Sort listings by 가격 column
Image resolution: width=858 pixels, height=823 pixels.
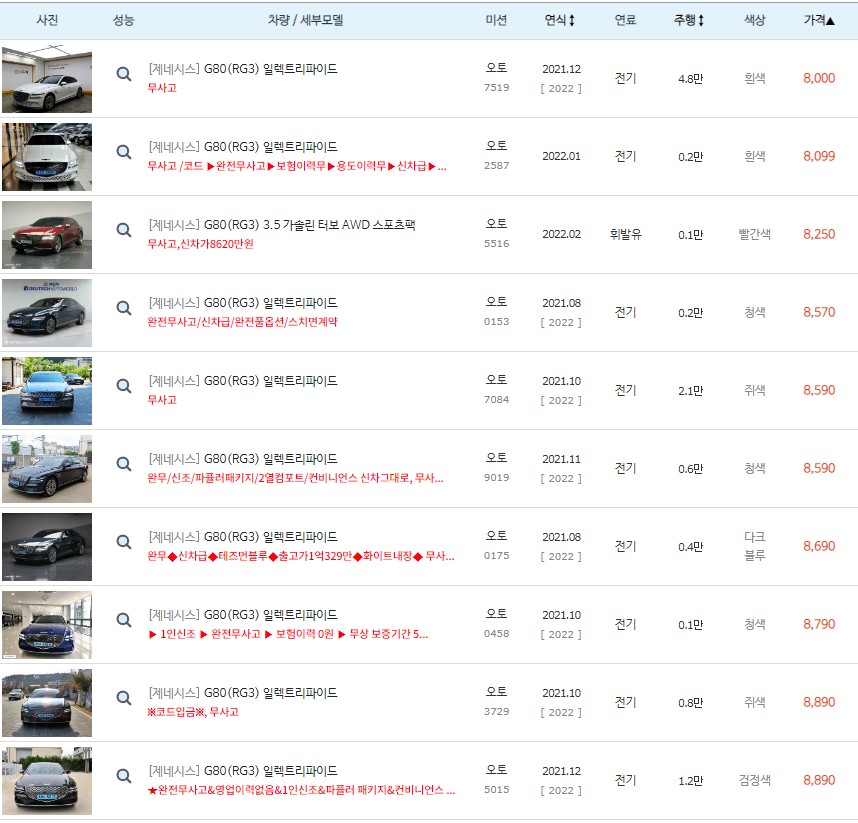[819, 20]
